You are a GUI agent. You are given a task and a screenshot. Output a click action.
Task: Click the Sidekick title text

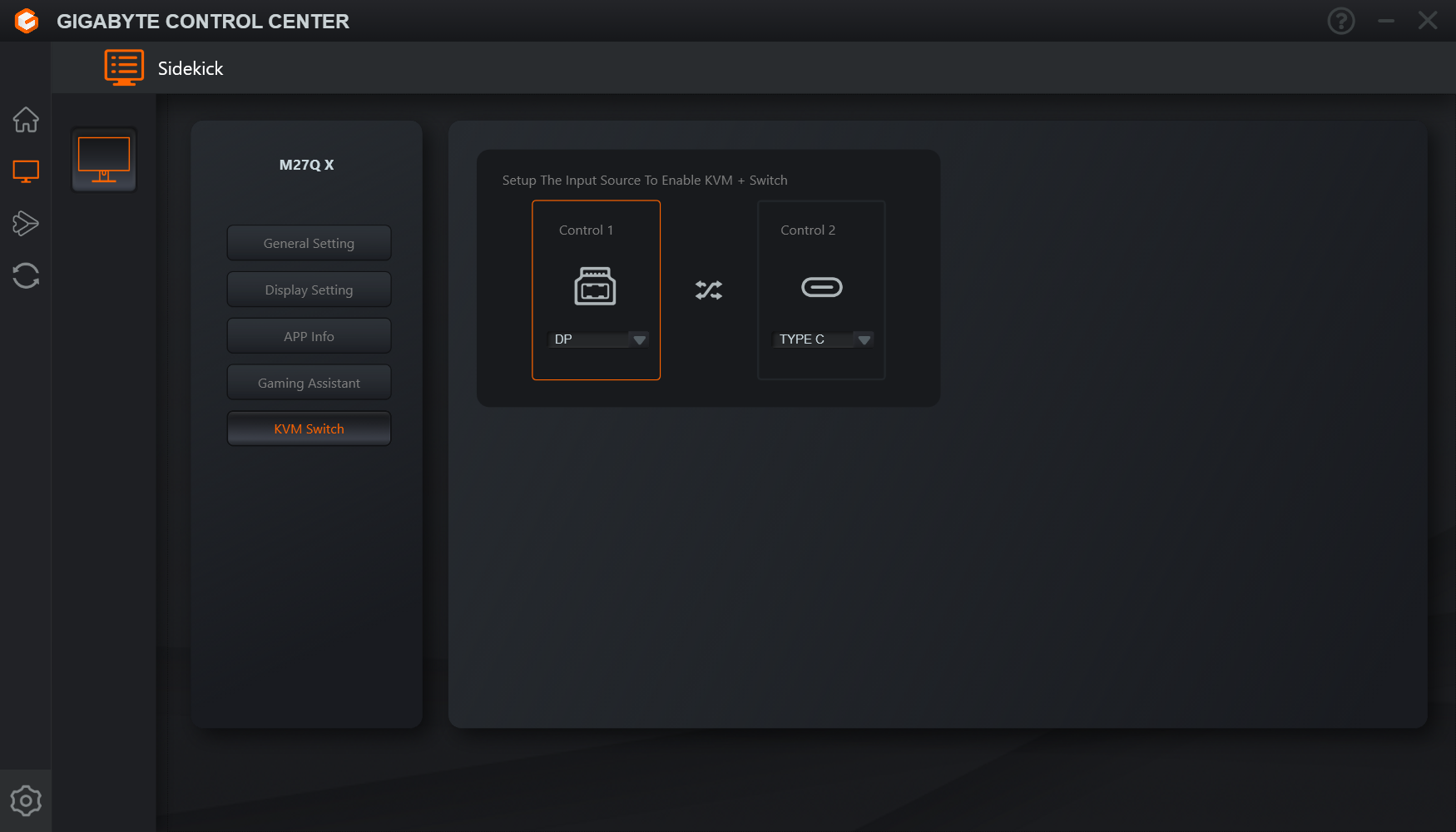pos(191,68)
